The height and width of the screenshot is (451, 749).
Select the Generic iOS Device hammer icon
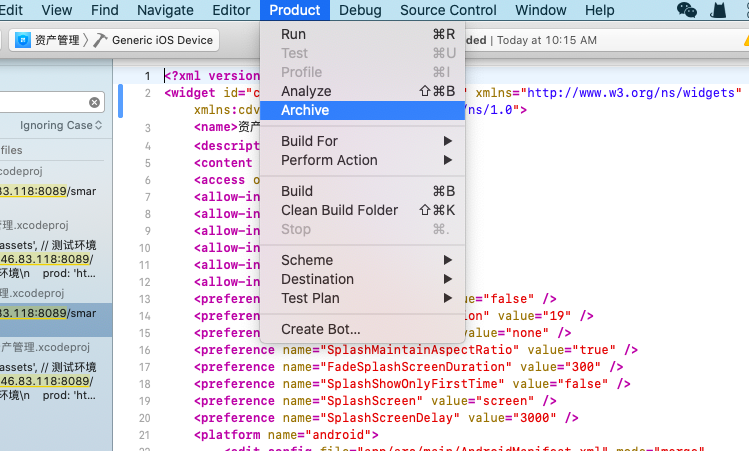[100, 40]
